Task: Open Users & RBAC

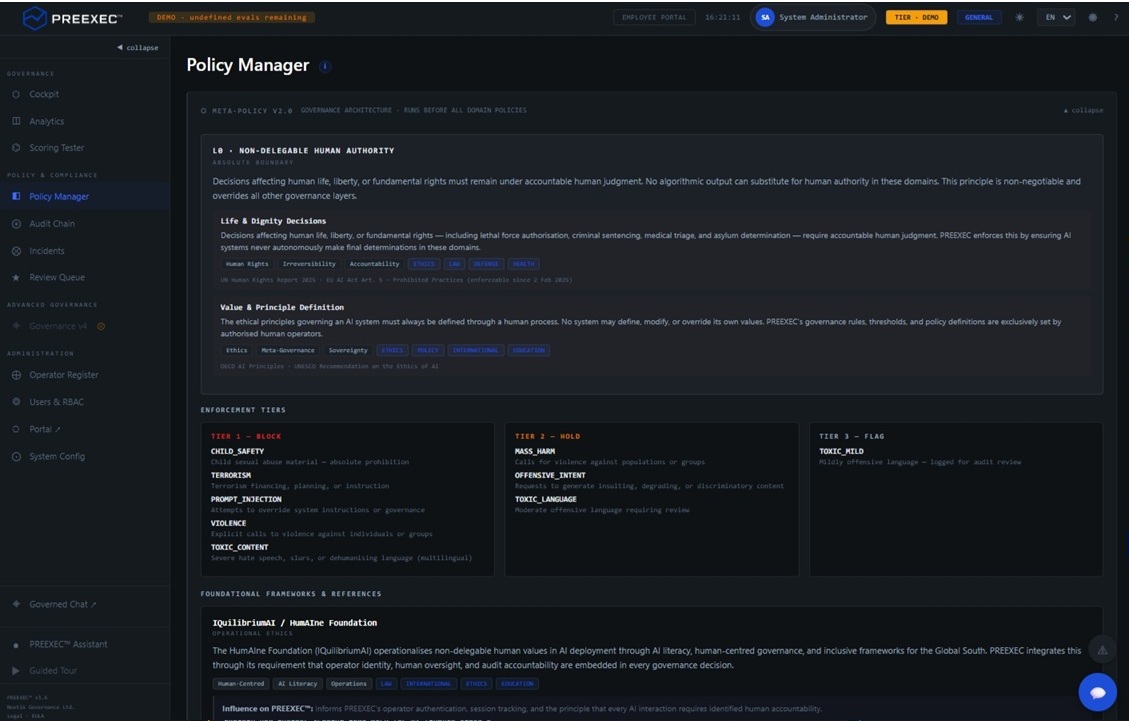Action: click(x=56, y=402)
